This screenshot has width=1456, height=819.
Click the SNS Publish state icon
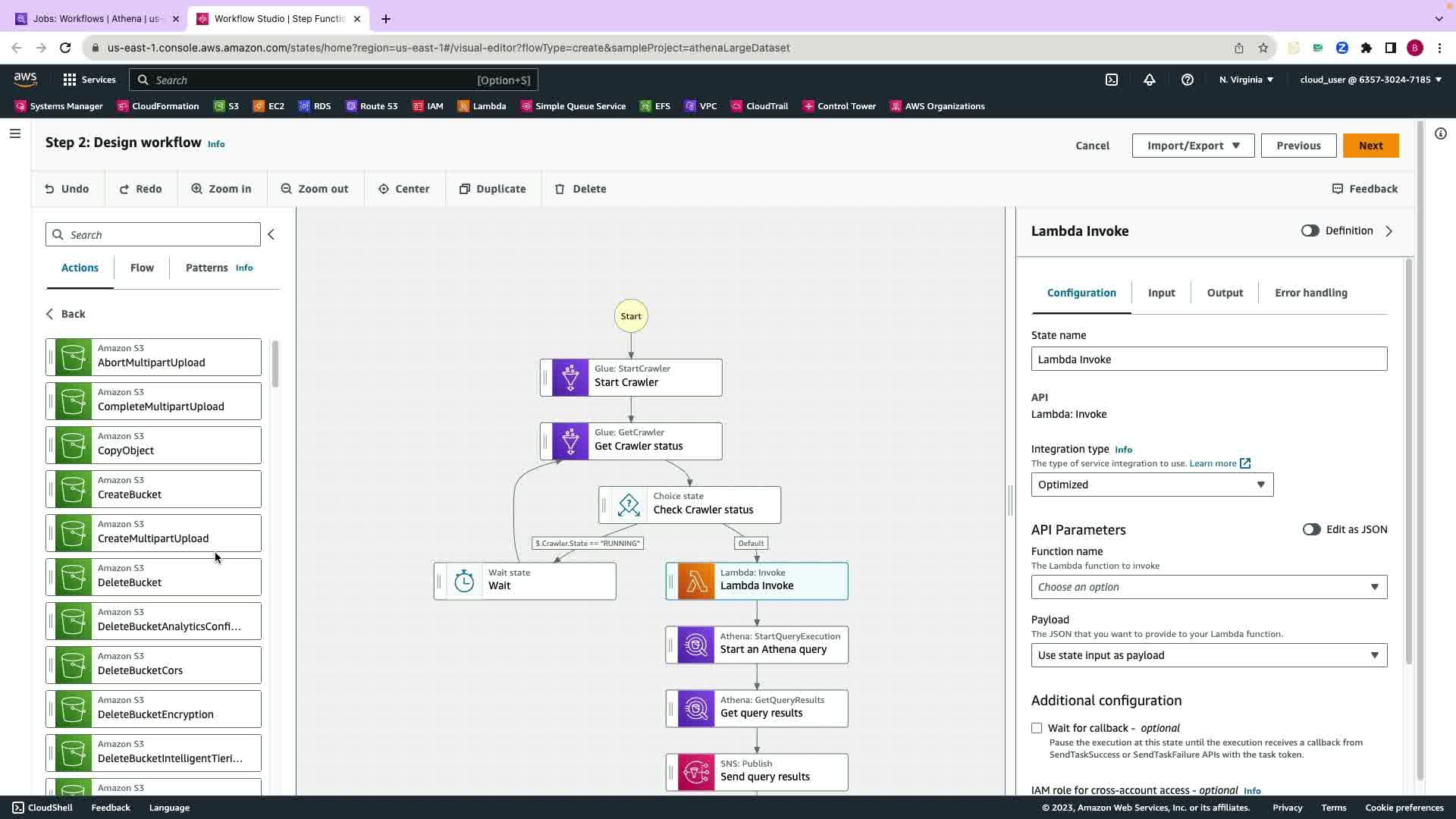coord(696,773)
